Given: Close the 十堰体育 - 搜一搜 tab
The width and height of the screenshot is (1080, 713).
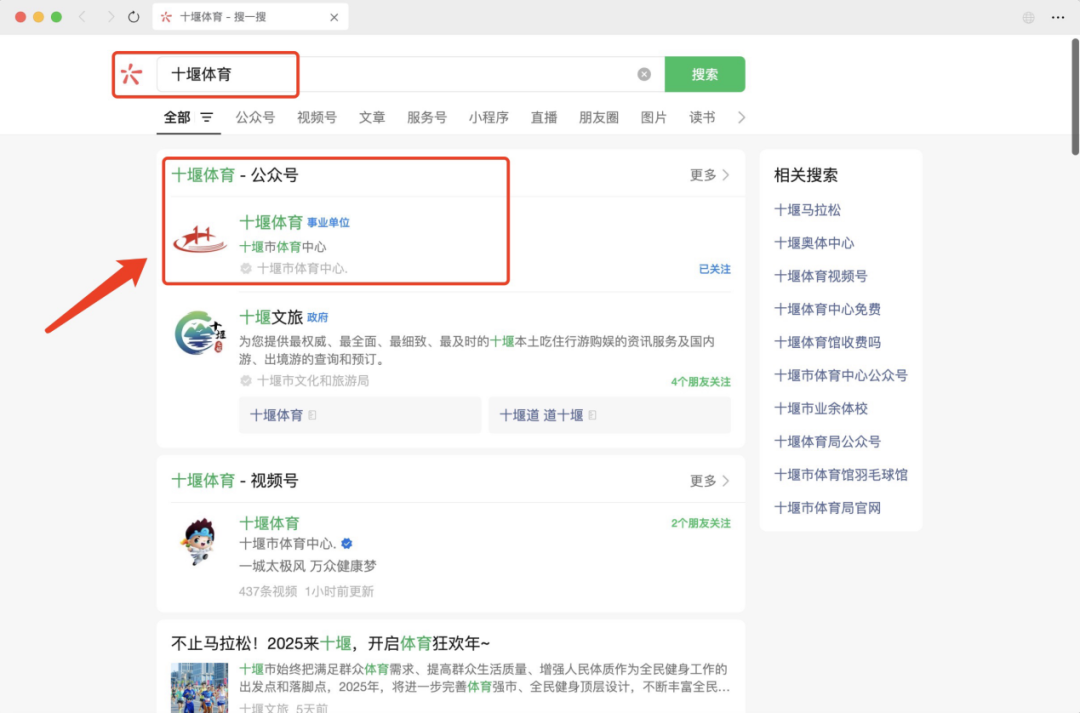Looking at the screenshot, I should coord(334,17).
